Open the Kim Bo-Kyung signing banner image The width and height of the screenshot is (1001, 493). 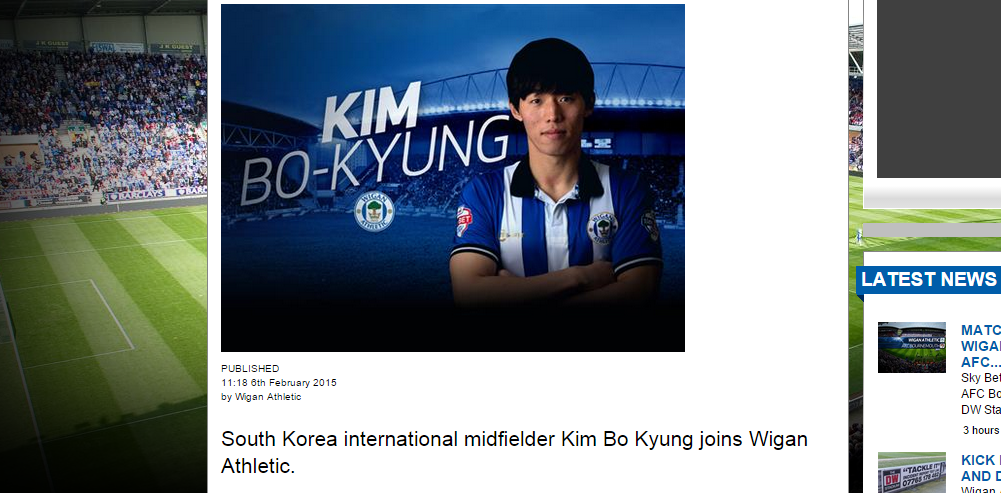pos(453,178)
